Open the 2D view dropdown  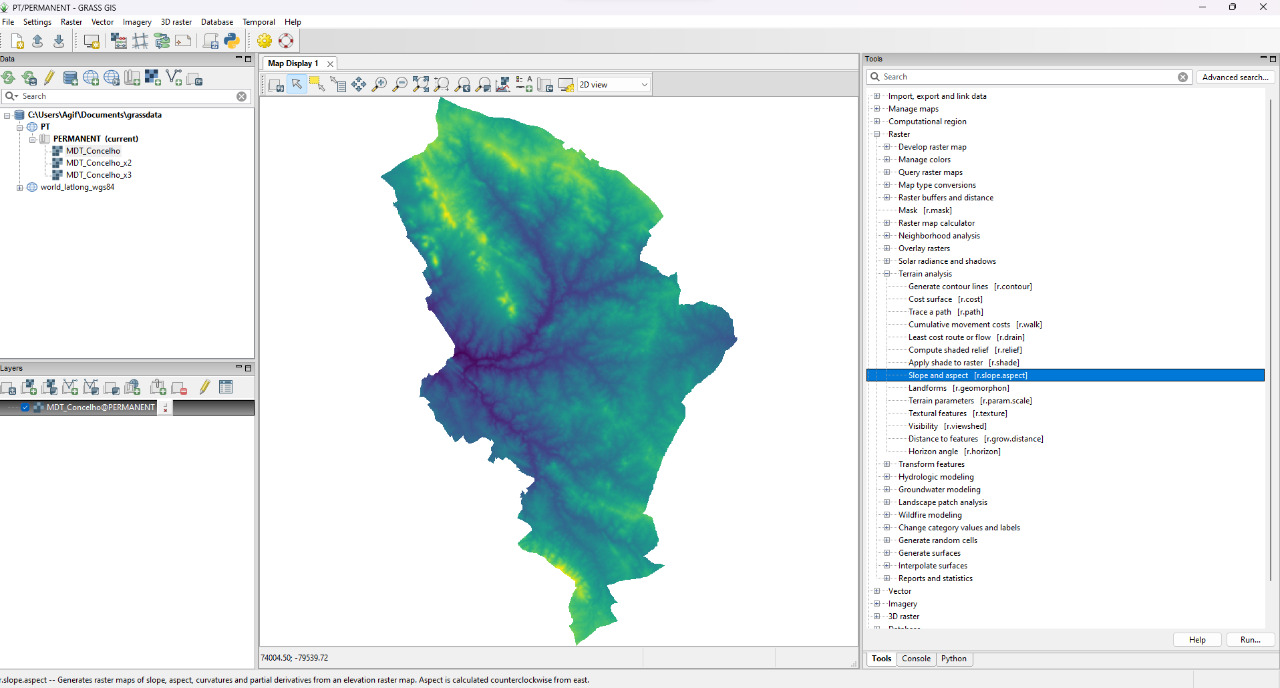click(x=614, y=85)
